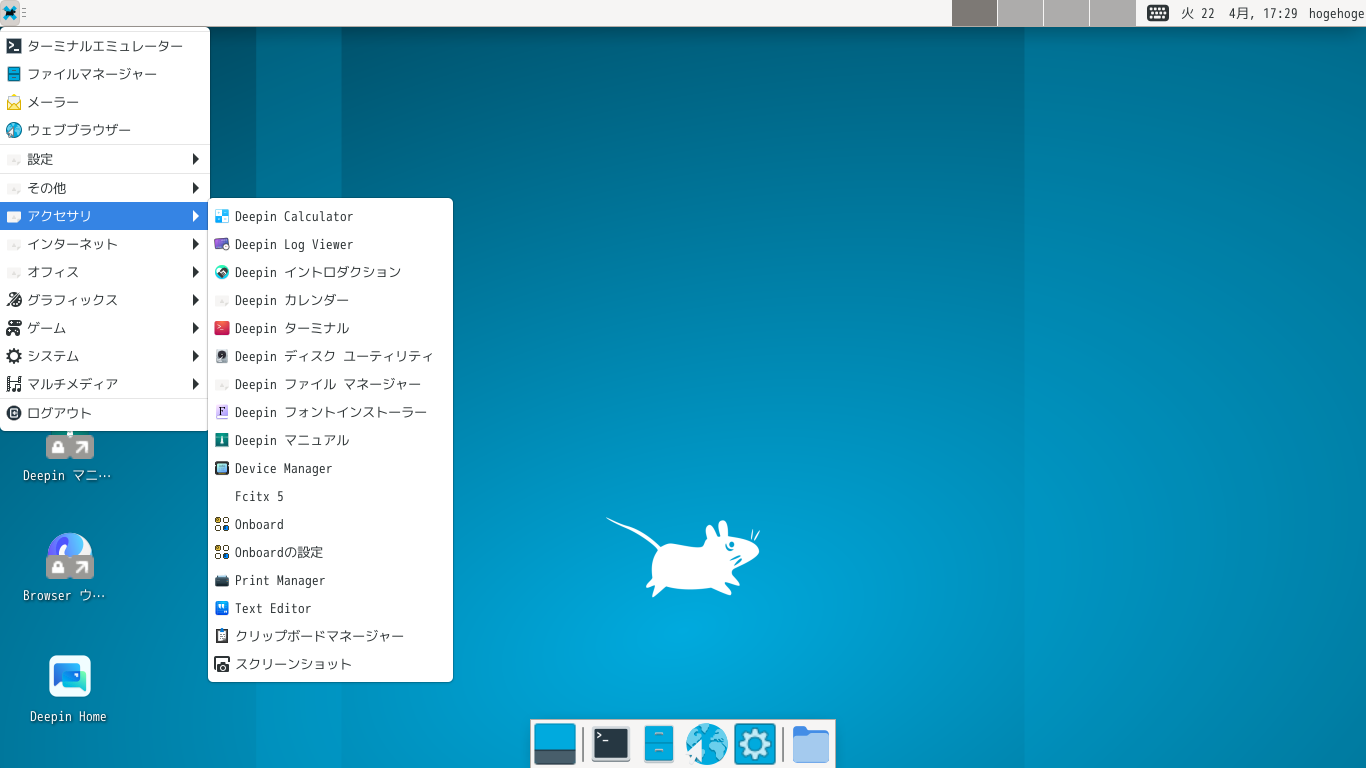
Task: Open the home folder icon in dock
Action: pos(811,744)
